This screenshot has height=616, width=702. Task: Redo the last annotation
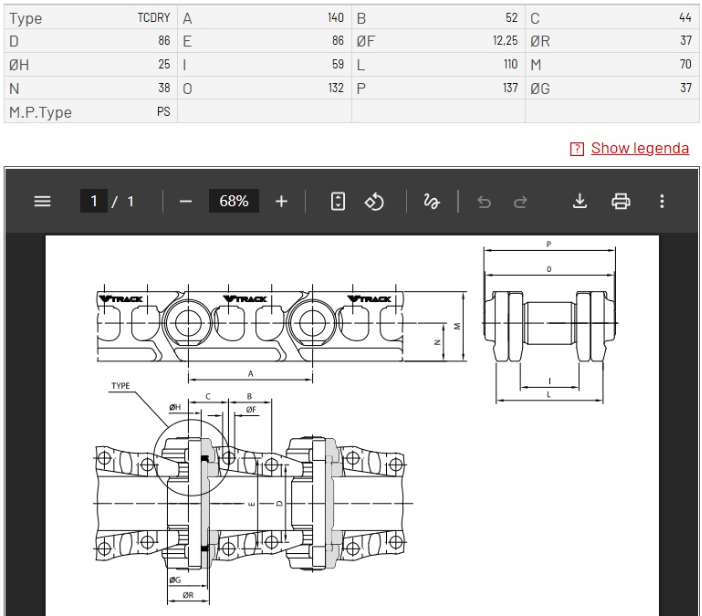tap(522, 201)
